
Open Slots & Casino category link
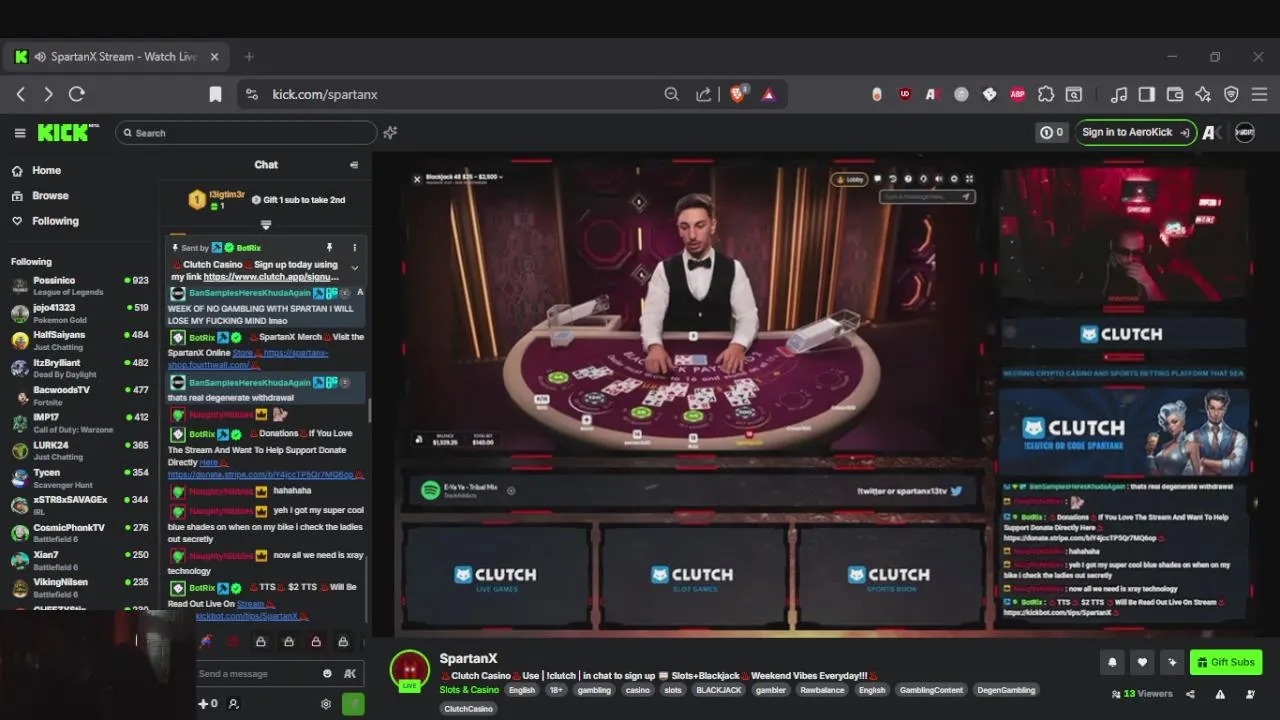pyautogui.click(x=469, y=690)
